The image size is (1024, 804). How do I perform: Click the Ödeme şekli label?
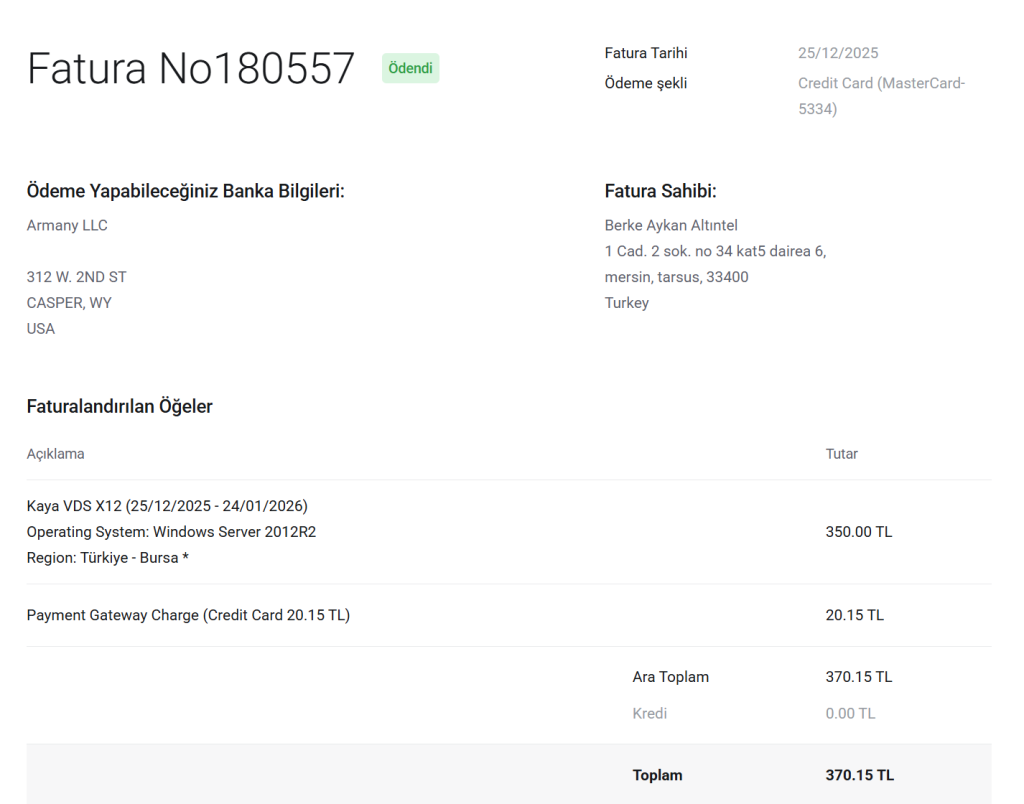[645, 83]
